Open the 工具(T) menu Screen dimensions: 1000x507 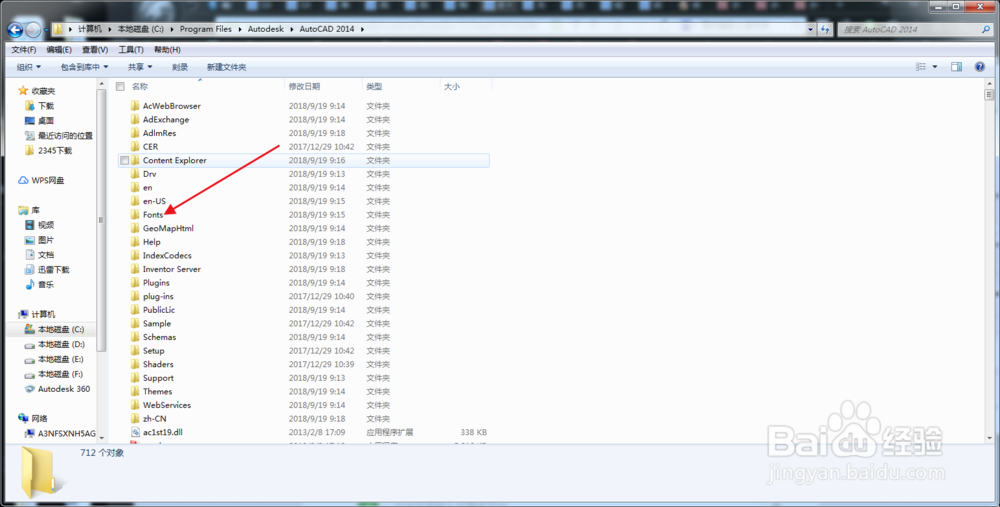(131, 50)
